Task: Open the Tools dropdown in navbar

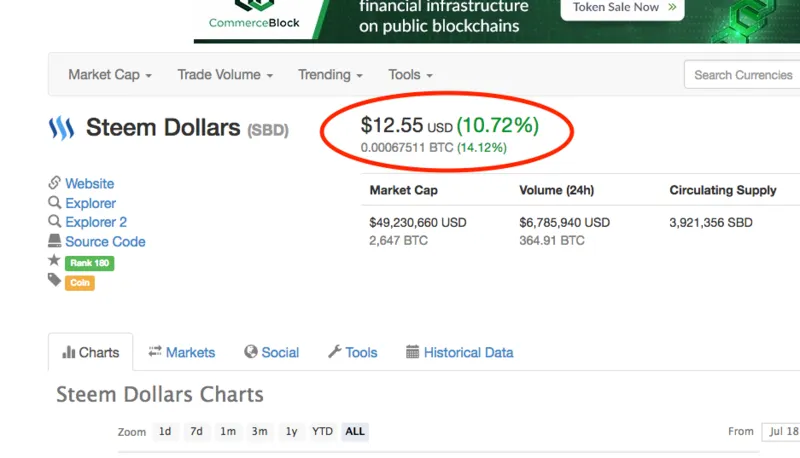Action: [x=410, y=75]
